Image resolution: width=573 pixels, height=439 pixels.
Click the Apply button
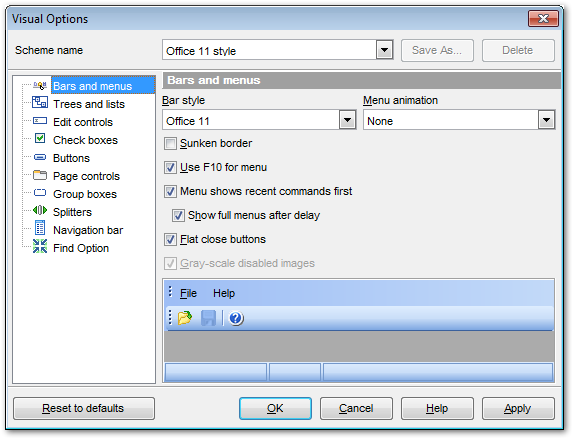click(x=518, y=408)
